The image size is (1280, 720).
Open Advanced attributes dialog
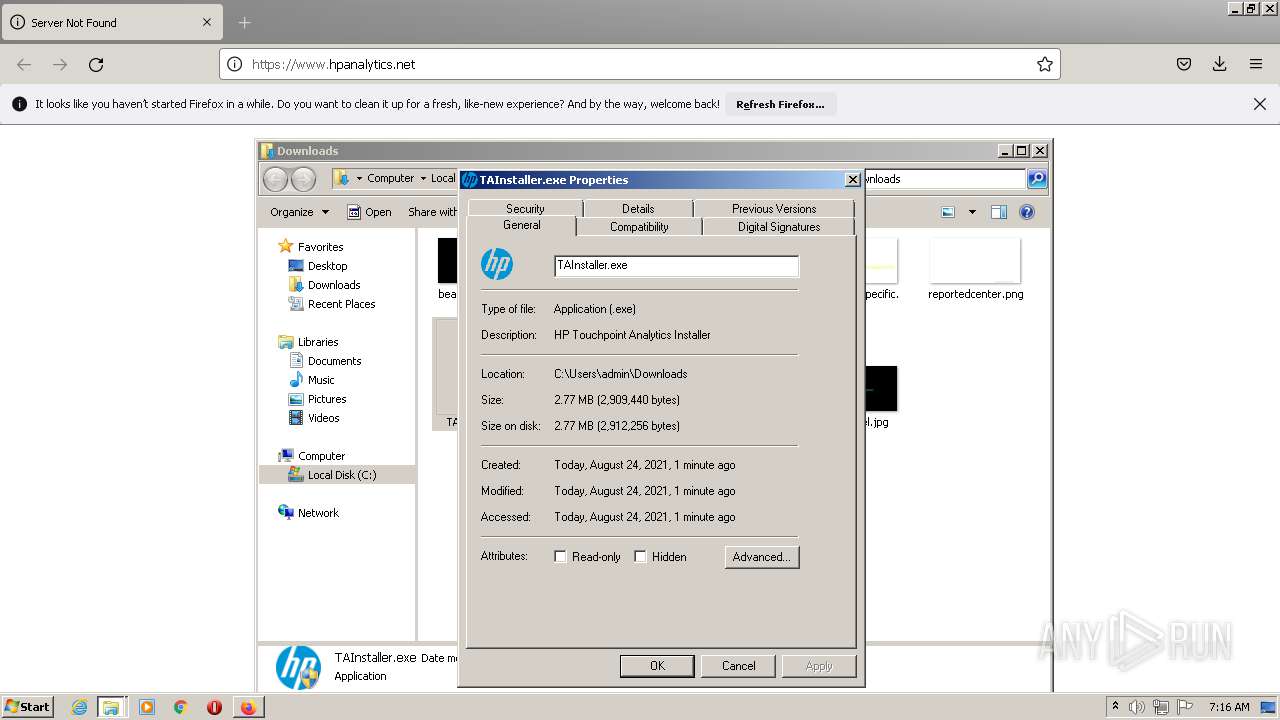tap(762, 557)
